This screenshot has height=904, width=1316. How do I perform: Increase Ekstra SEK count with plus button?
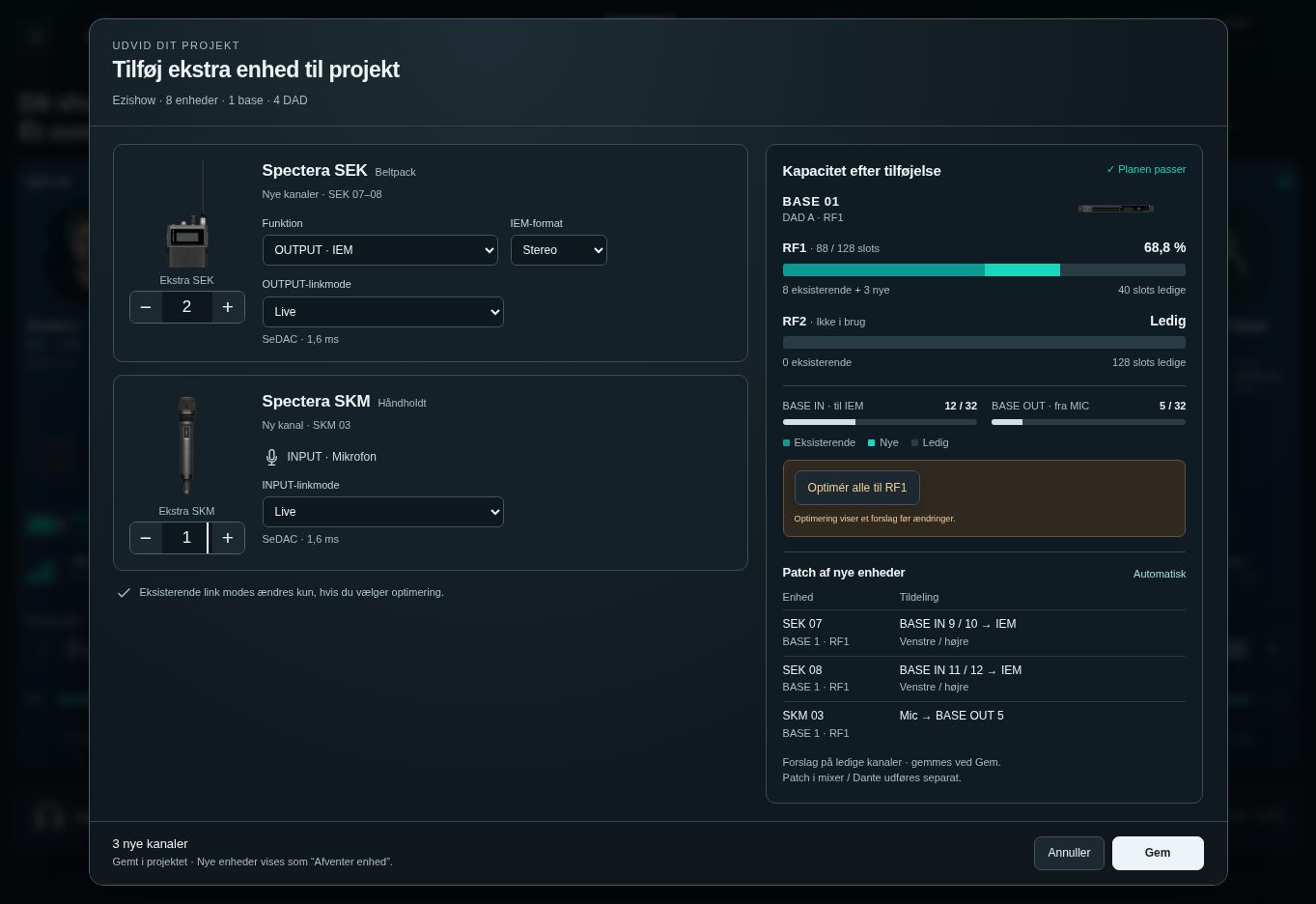[x=228, y=307]
